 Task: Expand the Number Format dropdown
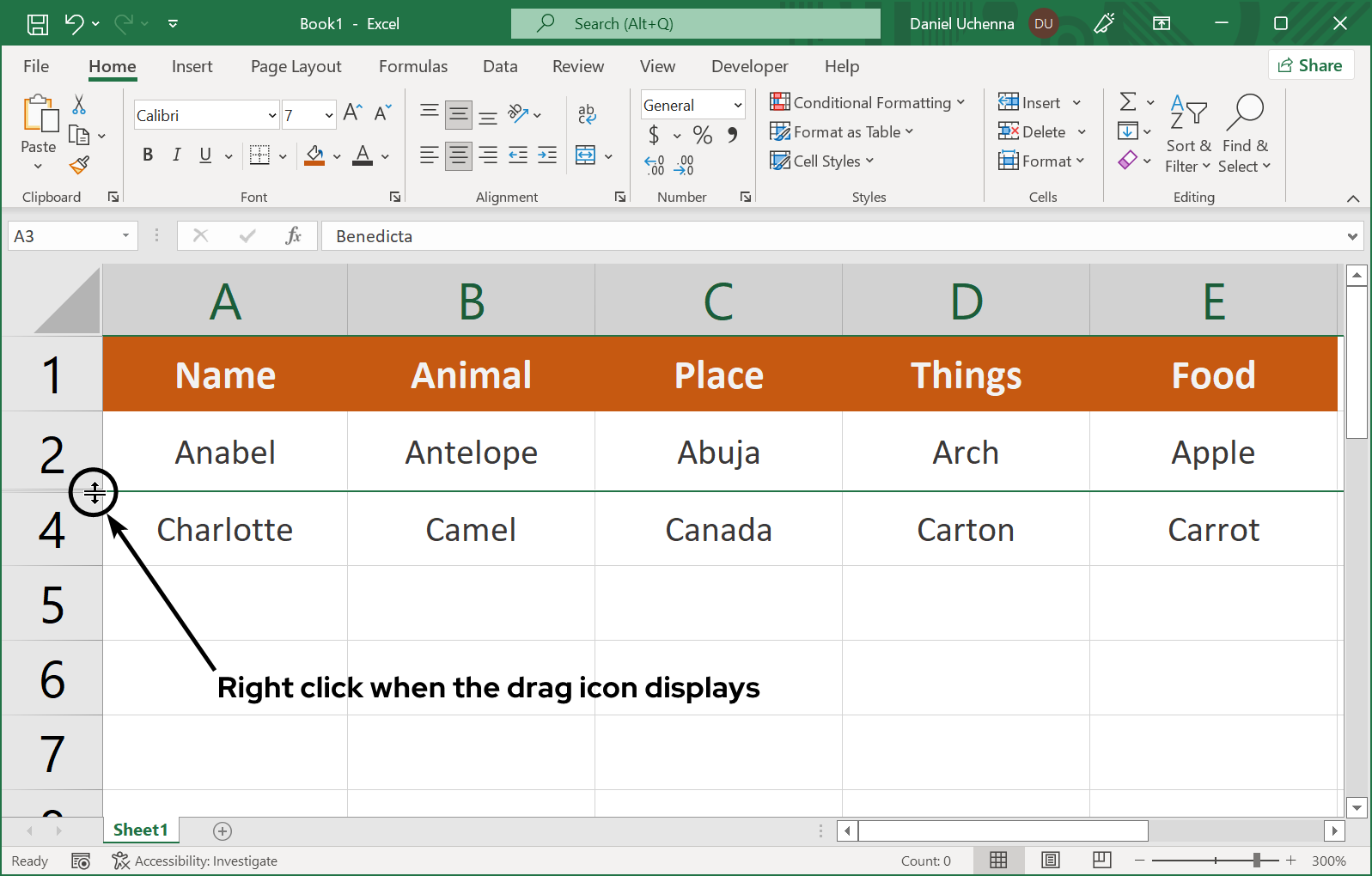click(737, 106)
